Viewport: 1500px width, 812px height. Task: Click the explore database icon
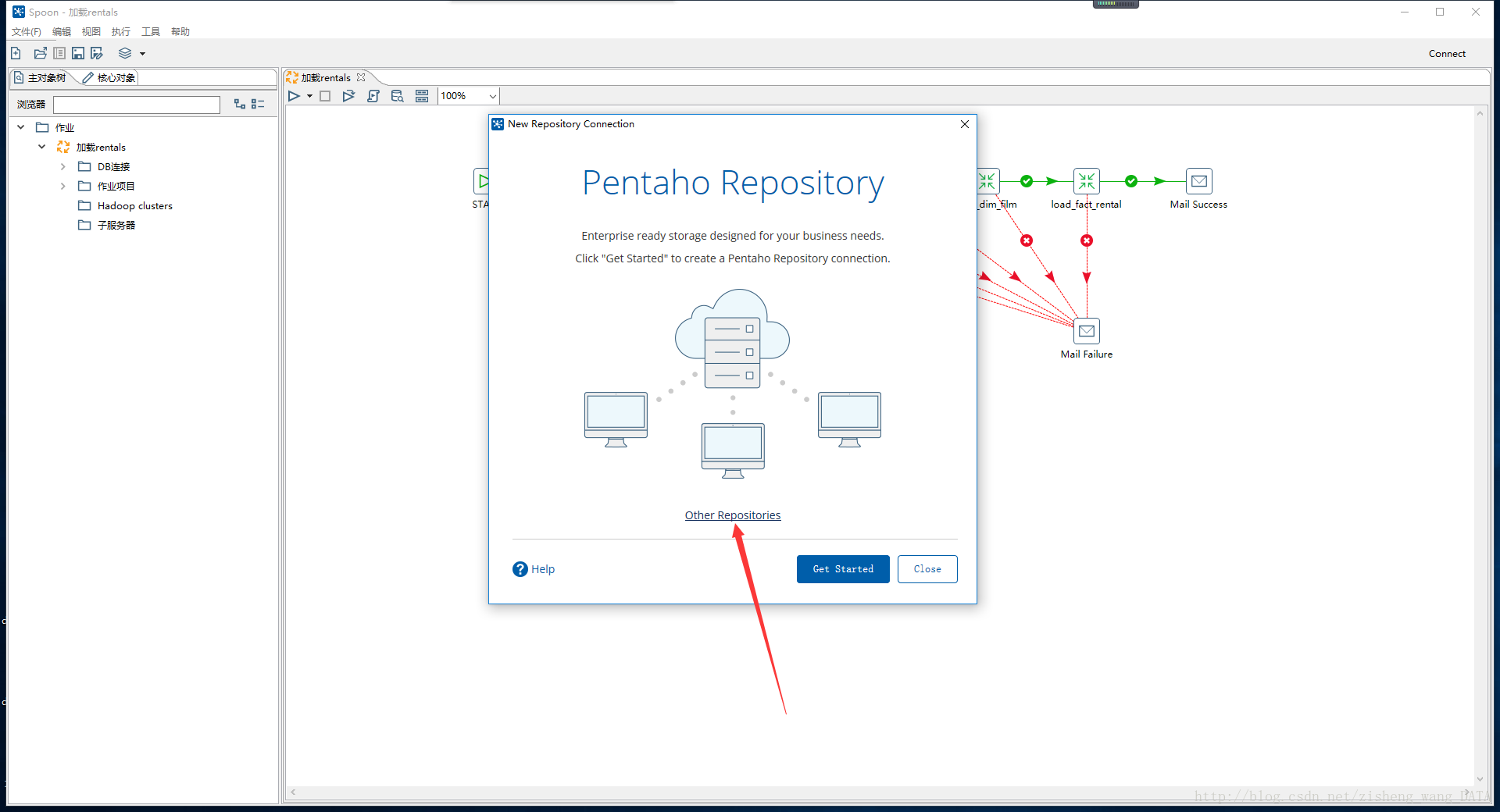point(398,96)
